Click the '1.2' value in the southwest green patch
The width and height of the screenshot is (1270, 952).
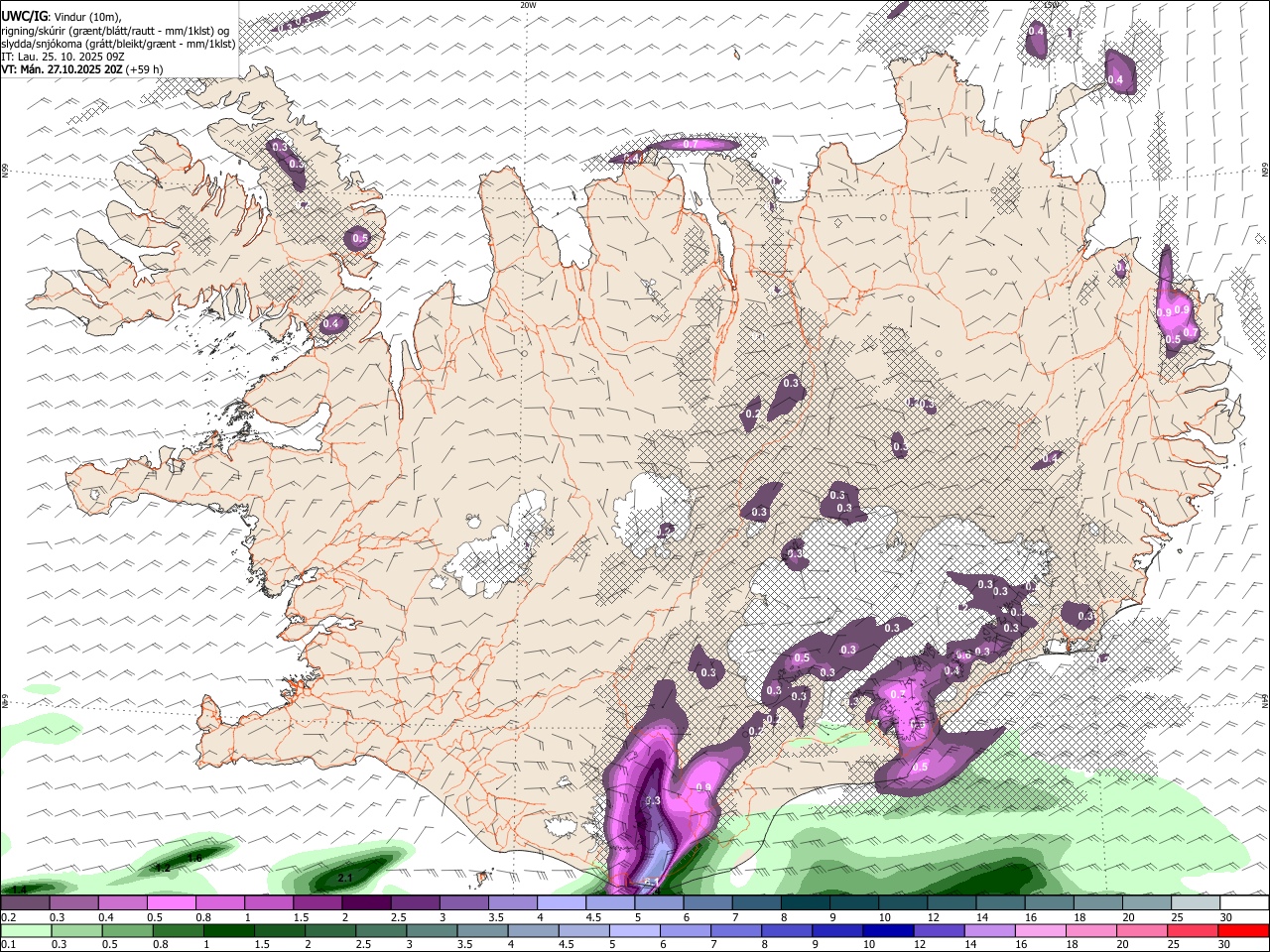[164, 868]
